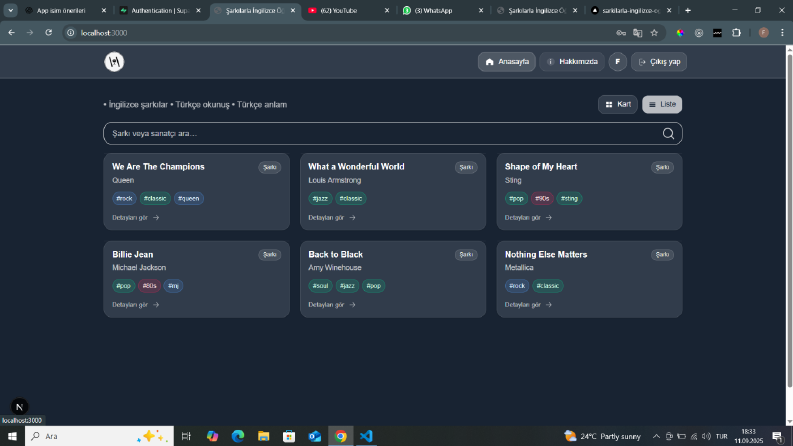Viewport: 793px width, 446px height.
Task: Click the magnifier search icon
Action: [668, 133]
